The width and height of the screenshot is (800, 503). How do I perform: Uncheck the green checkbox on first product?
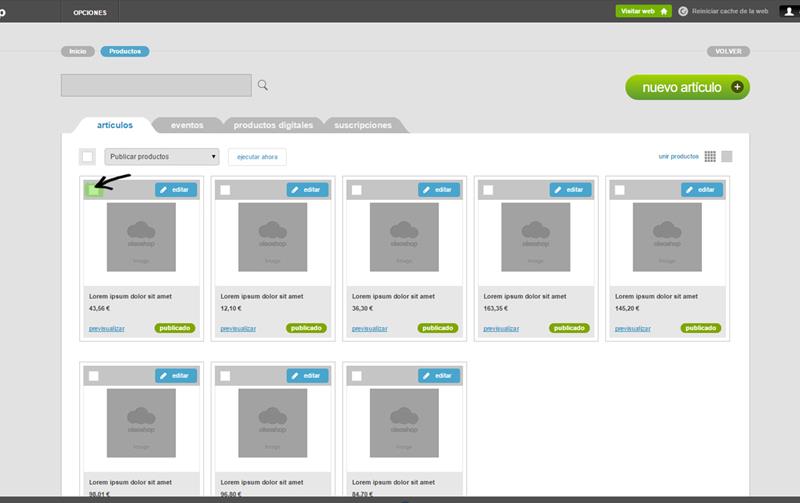[94, 189]
